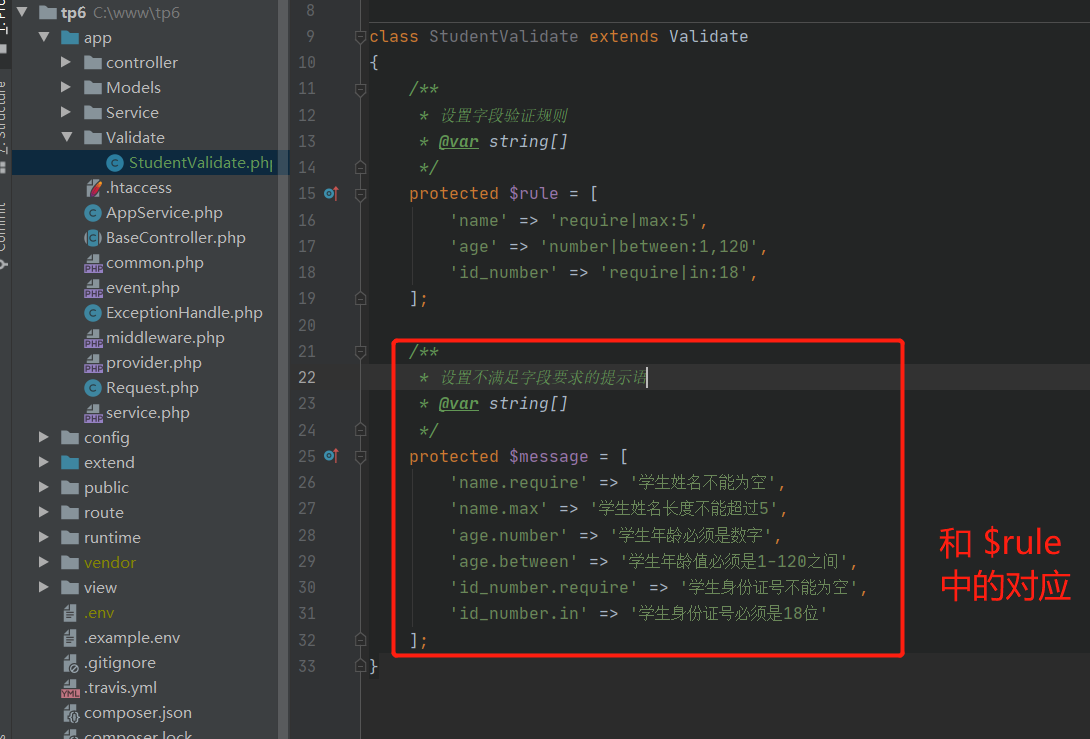Click override gutter icon beside $rule
This screenshot has height=739, width=1090.
[x=332, y=193]
